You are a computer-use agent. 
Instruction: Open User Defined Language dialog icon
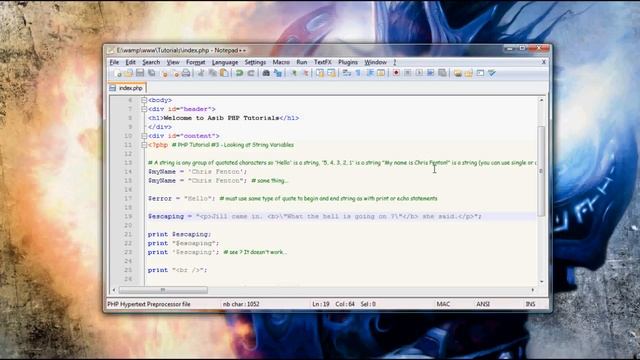[x=381, y=73]
